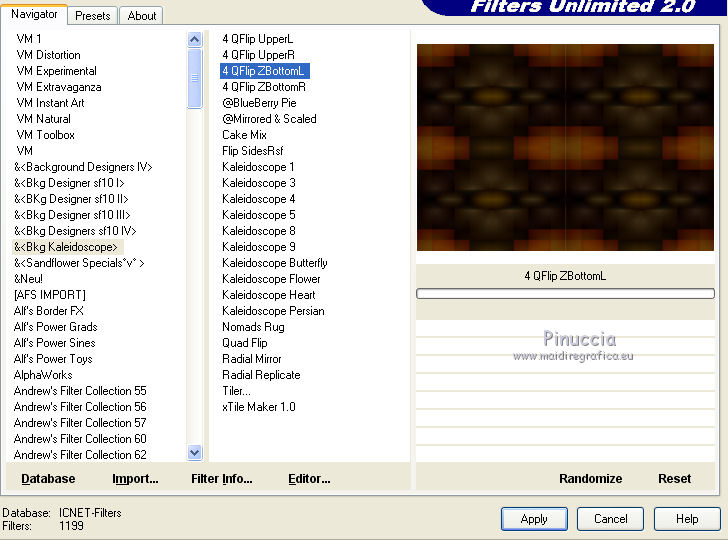Choose Kaleidoscope Butterfly filter

click(275, 263)
